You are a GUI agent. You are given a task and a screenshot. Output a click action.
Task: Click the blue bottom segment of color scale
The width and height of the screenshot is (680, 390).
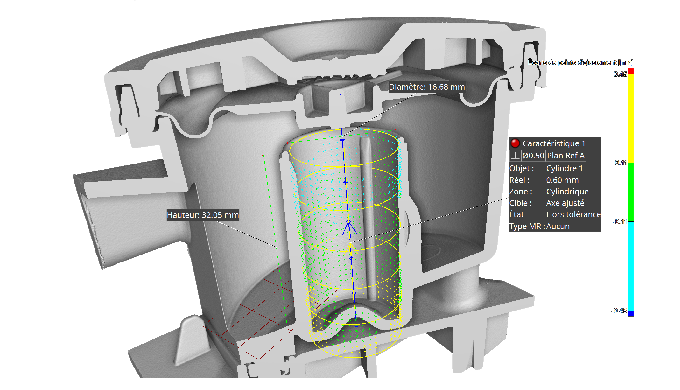point(631,314)
